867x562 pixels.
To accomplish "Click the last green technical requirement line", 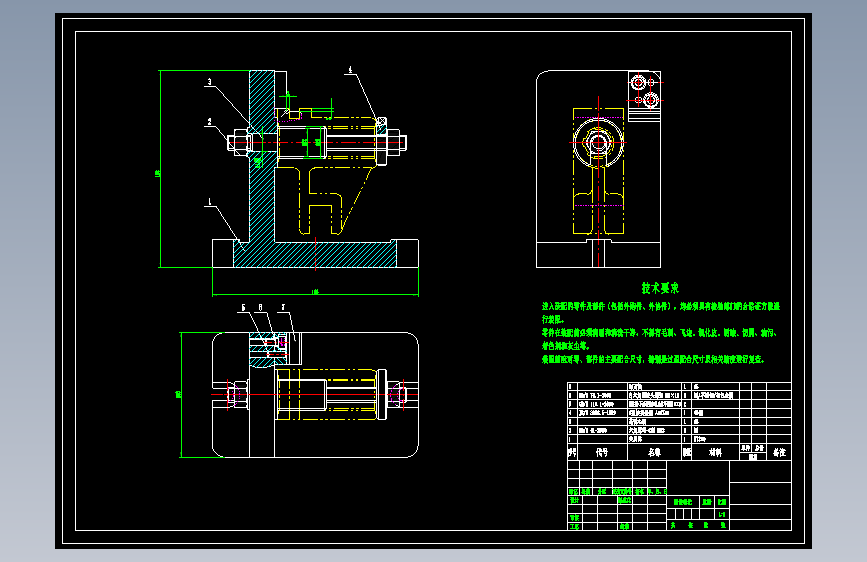I will (x=652, y=360).
